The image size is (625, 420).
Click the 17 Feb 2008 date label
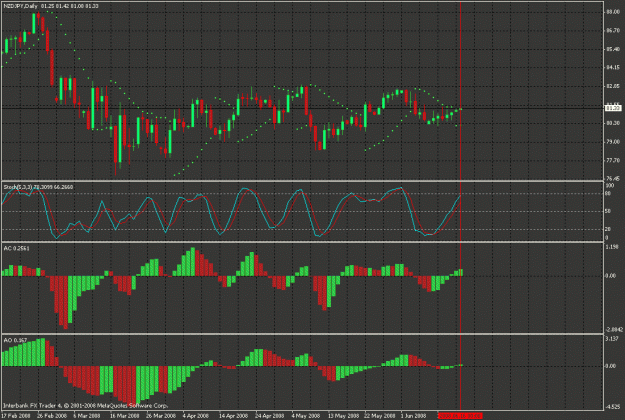(x=16, y=416)
